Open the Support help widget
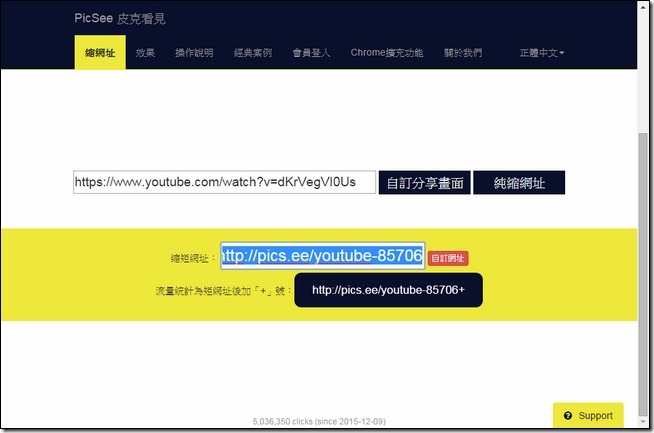Screen dimensions: 654x433 pos(588,415)
